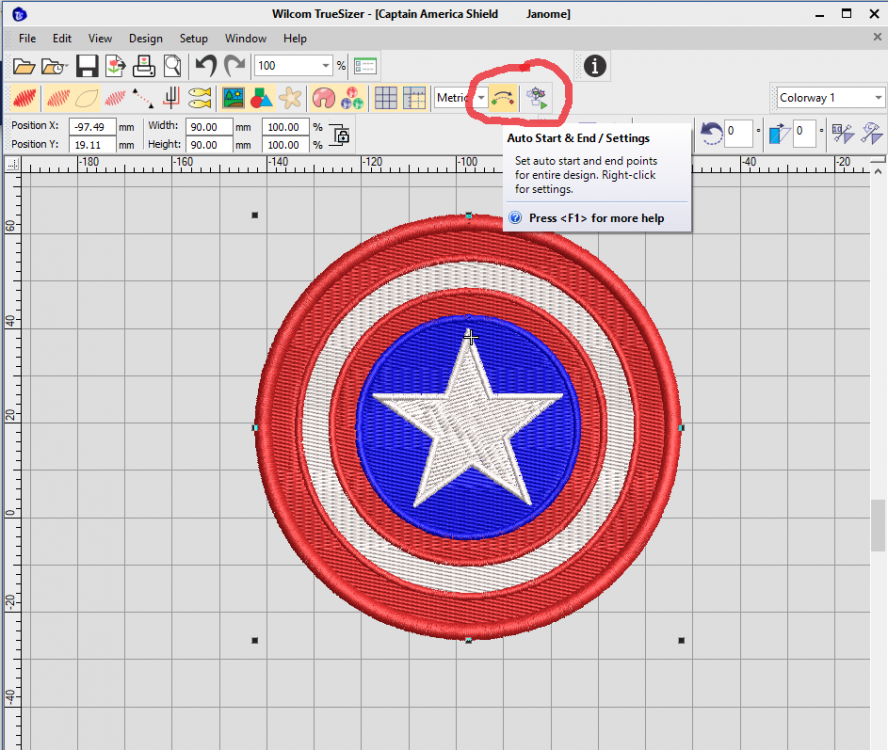Toggle Show Connectors visibility
Image resolution: width=888 pixels, height=750 pixels.
[143, 97]
